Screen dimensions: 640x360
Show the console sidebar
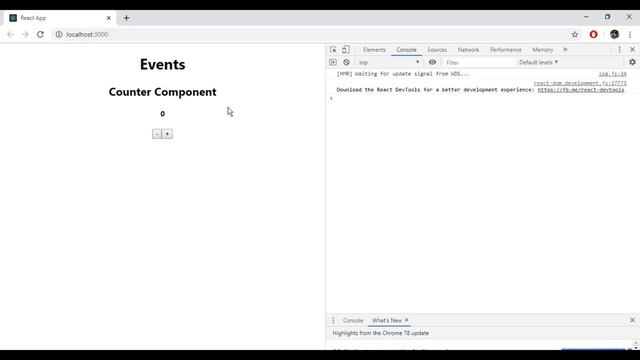(333, 62)
